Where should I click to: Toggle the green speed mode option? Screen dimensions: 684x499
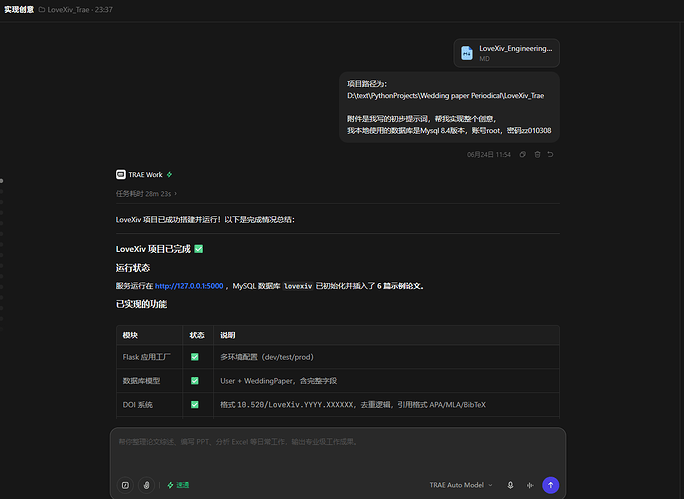178,485
